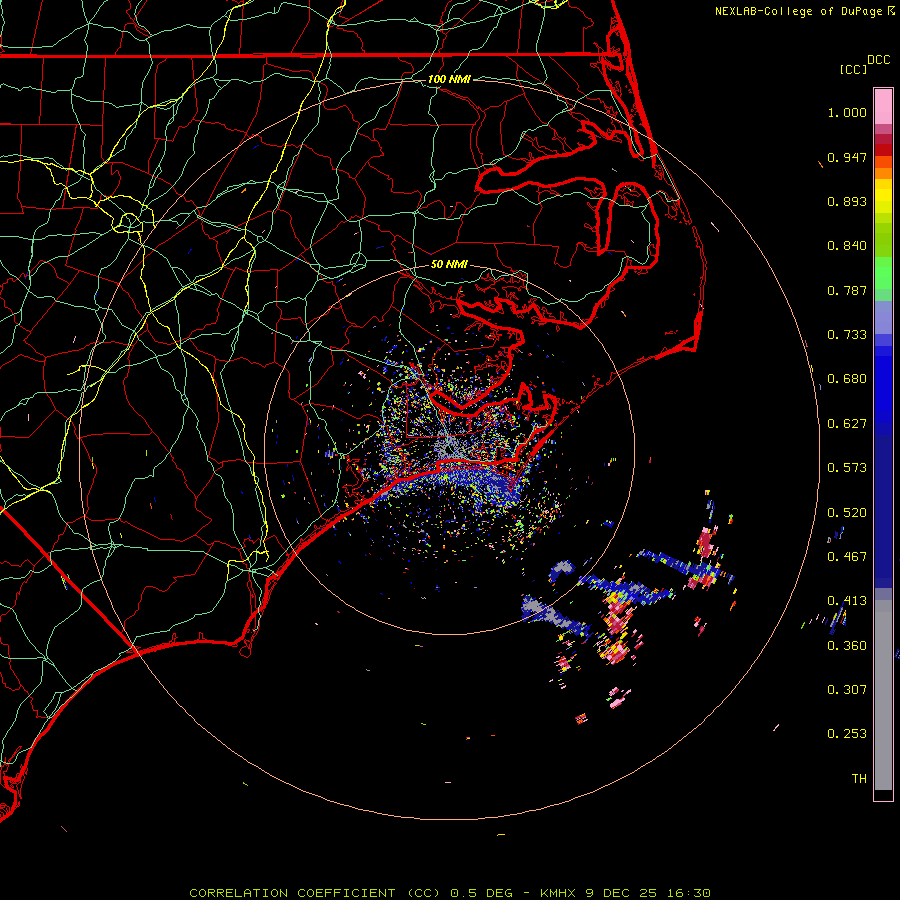Click the Correlation Coefficient KMHX caption text

click(x=450, y=893)
